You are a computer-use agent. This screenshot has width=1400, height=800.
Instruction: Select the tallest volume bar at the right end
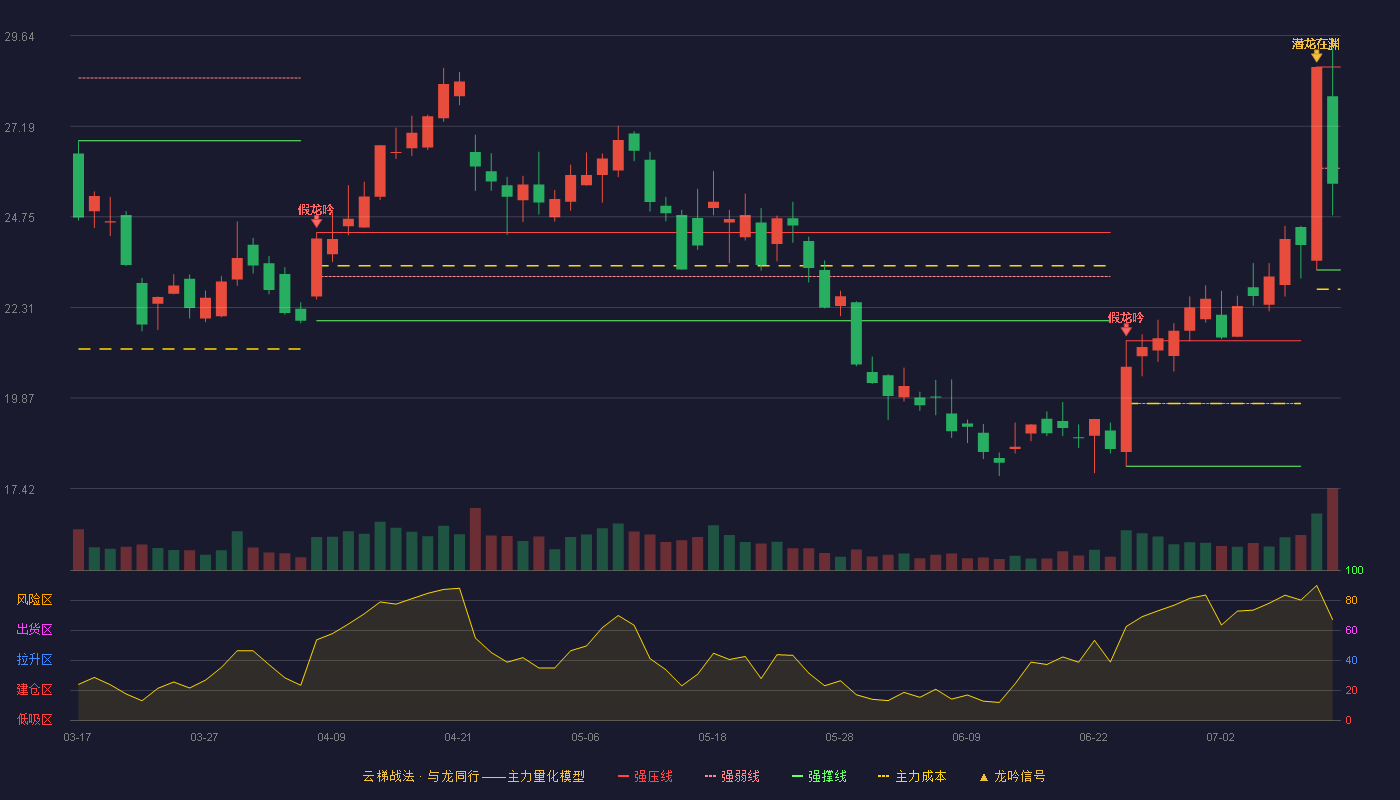(1332, 529)
